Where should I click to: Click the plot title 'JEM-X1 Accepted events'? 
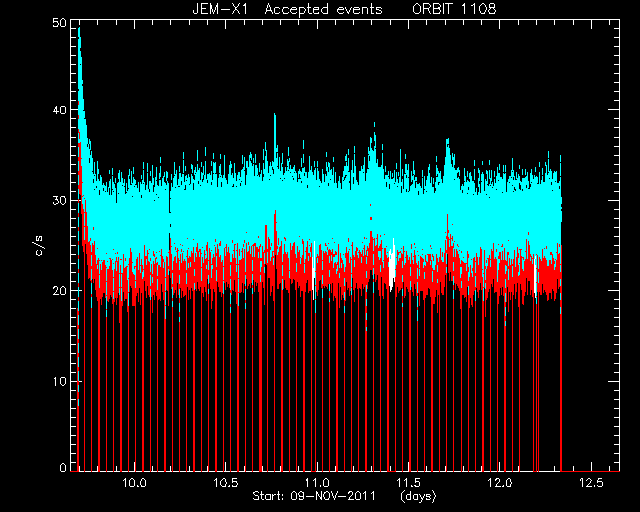coord(287,9)
